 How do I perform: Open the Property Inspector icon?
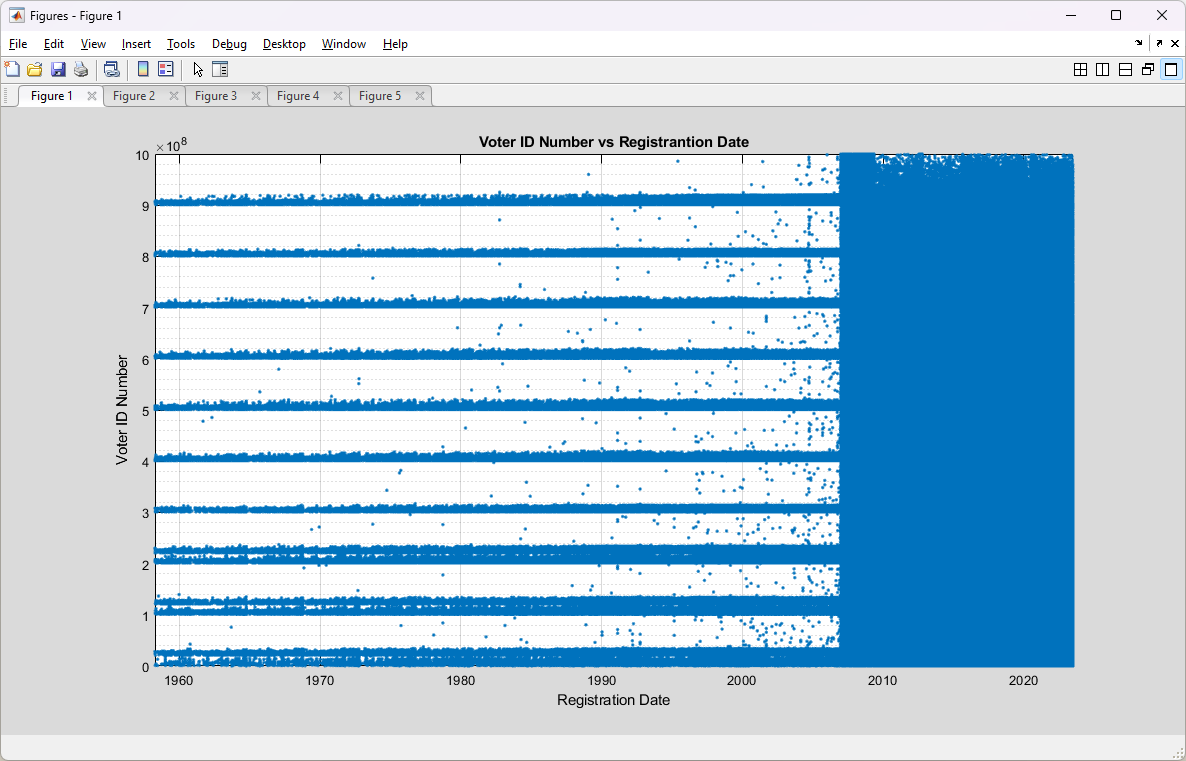click(219, 70)
